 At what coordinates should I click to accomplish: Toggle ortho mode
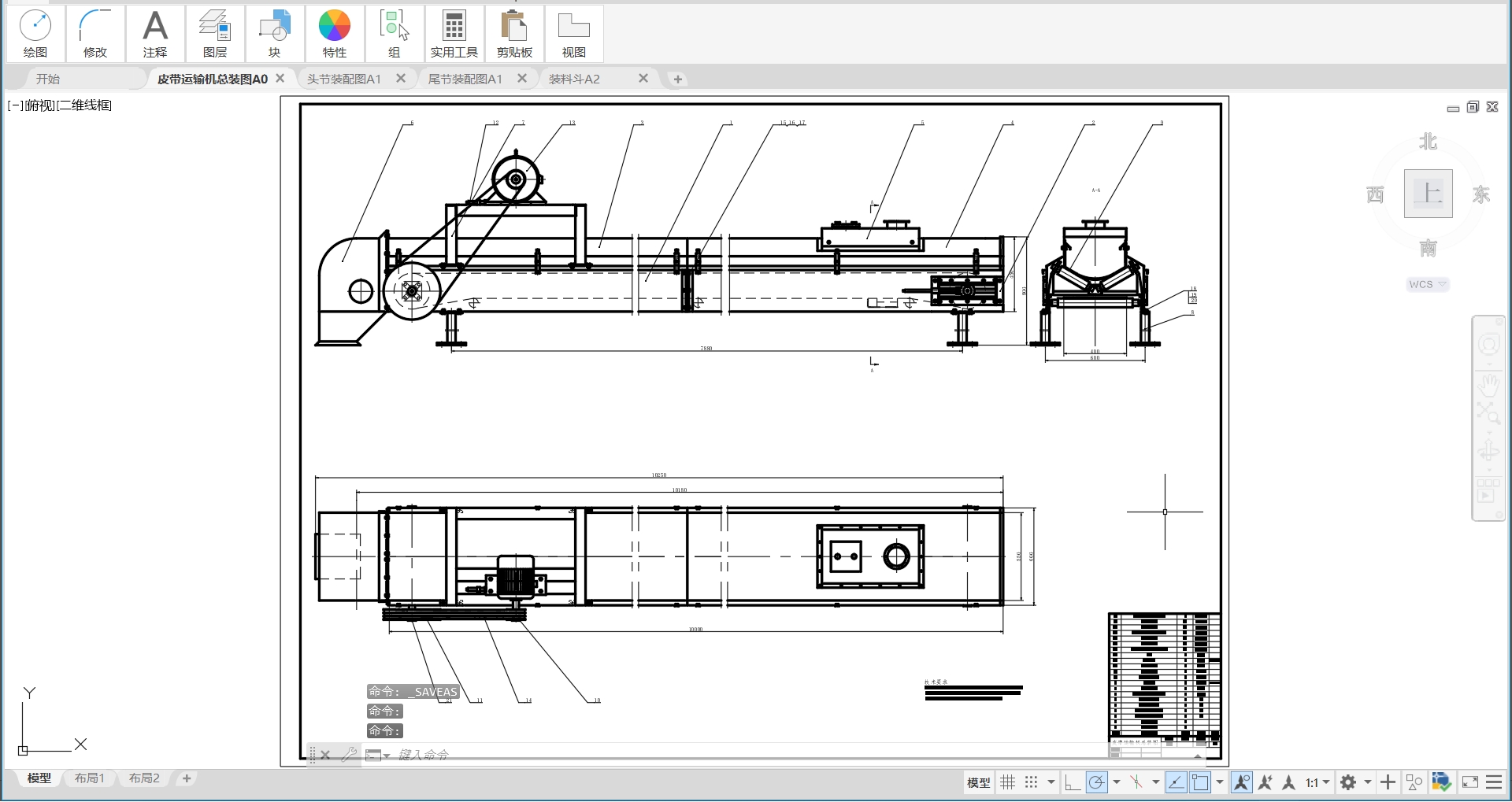point(1072,782)
